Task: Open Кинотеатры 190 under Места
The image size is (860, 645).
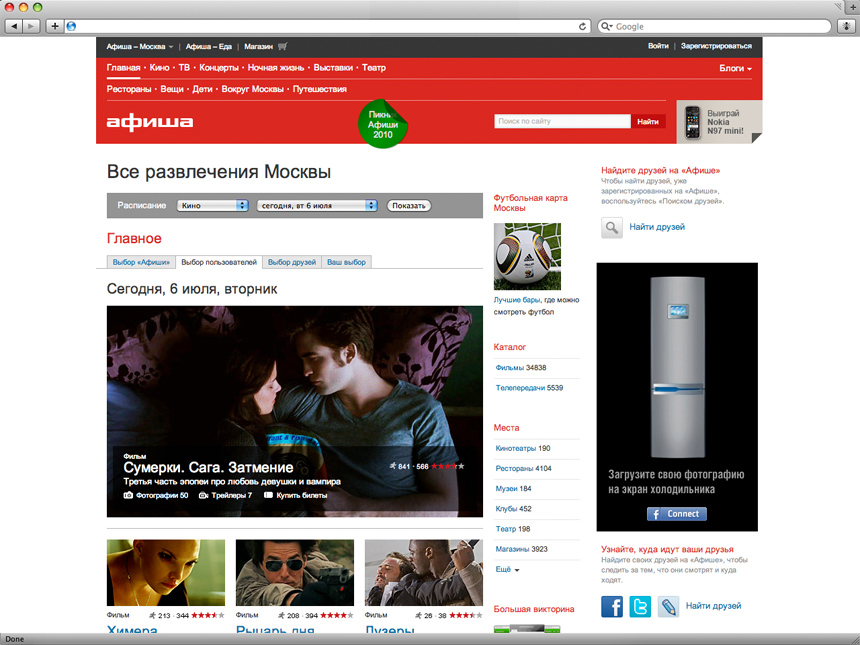Action: 523,448
